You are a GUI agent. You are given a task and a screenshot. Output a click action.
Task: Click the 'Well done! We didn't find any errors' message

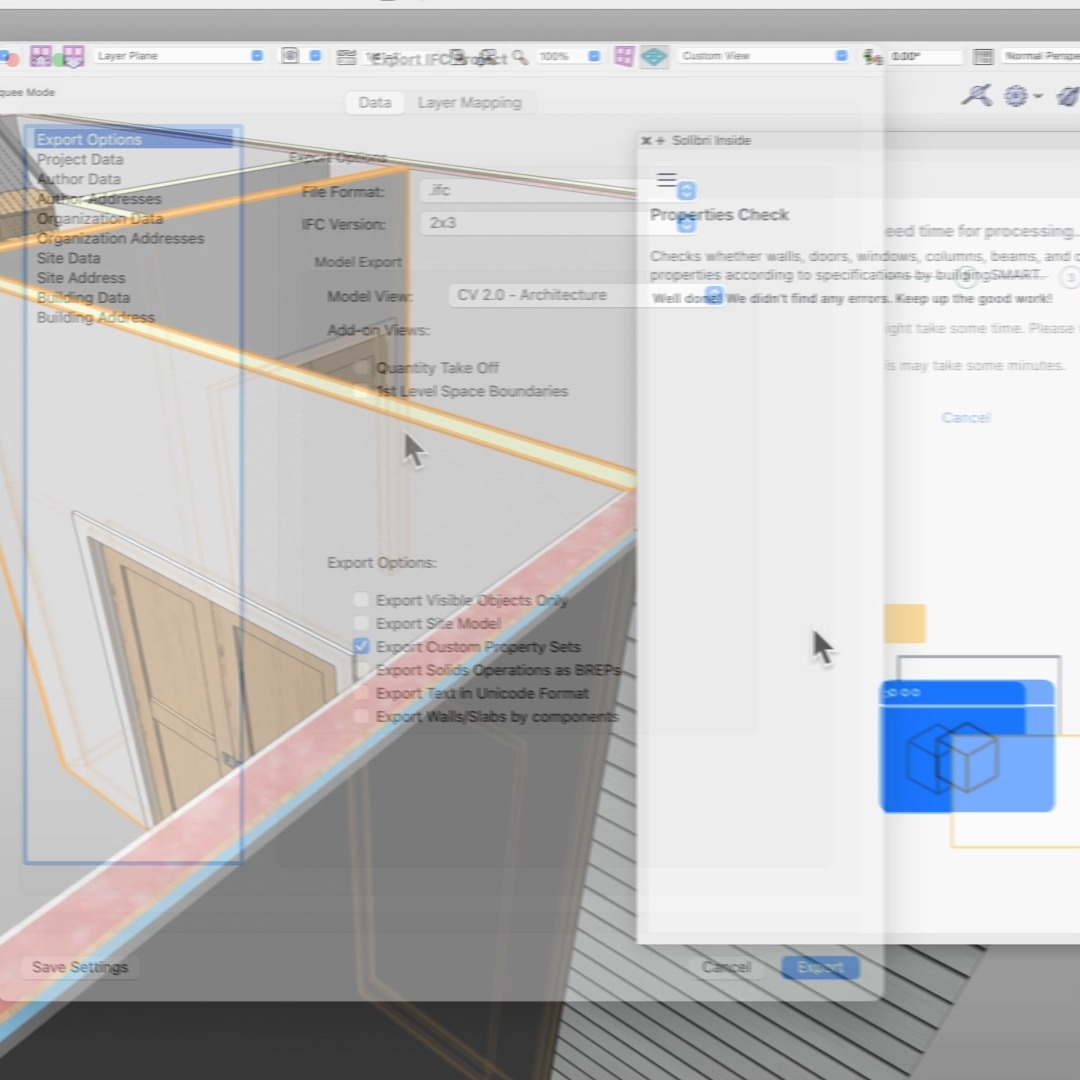[x=852, y=298]
